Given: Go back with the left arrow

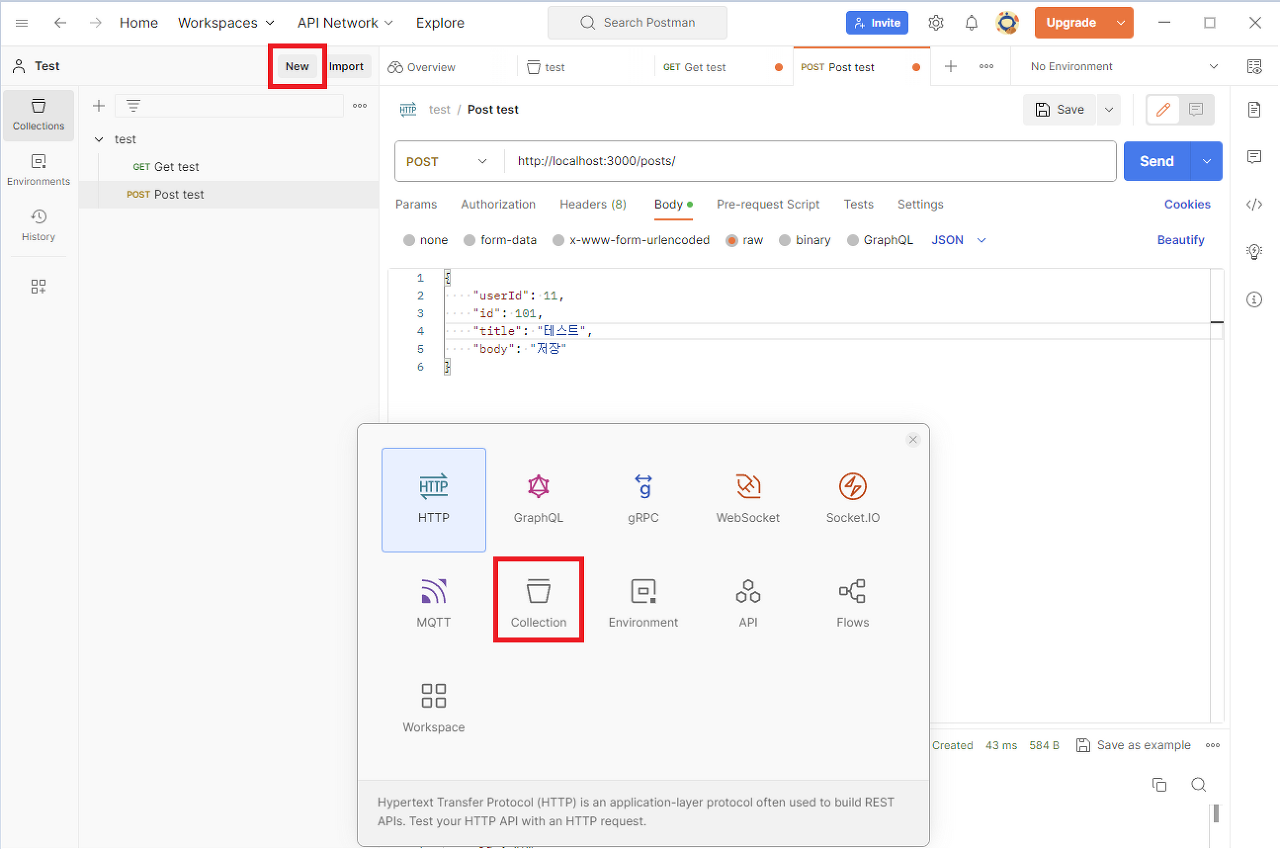Looking at the screenshot, I should pyautogui.click(x=60, y=22).
